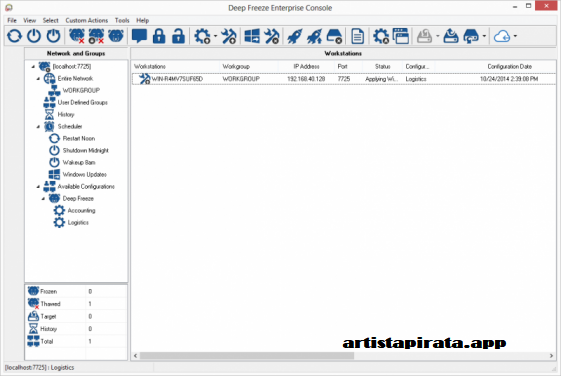
Task: Click the horizontal scrollbar thumb
Action: (x=247, y=356)
